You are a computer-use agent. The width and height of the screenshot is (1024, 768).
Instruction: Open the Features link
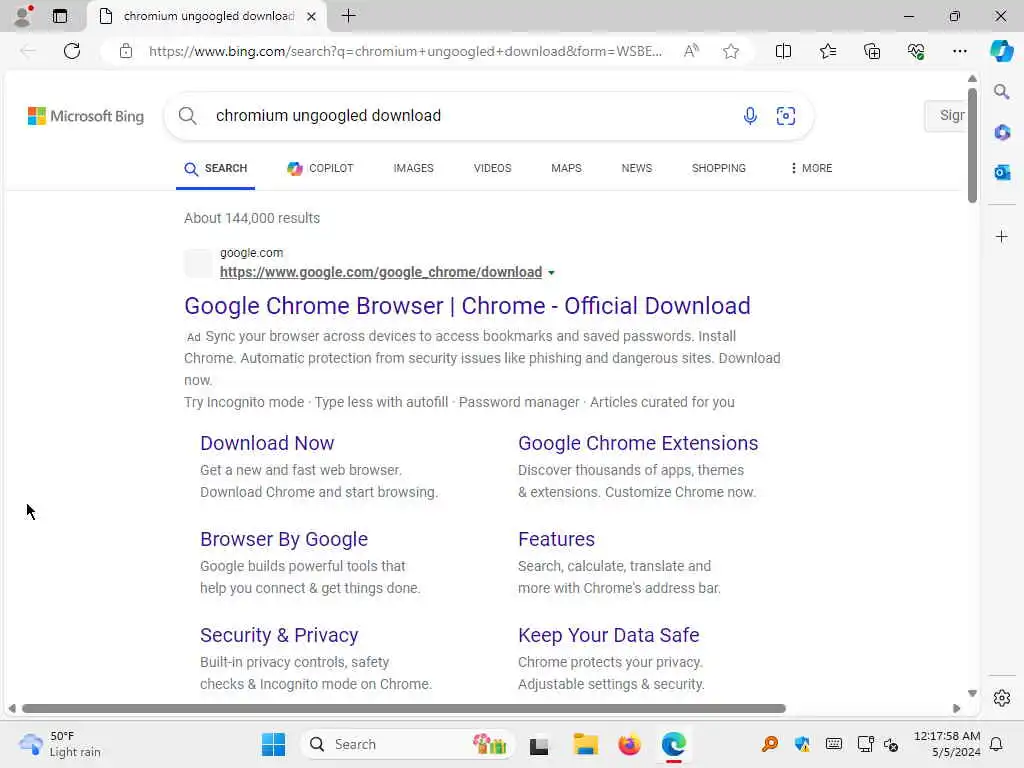coord(556,539)
